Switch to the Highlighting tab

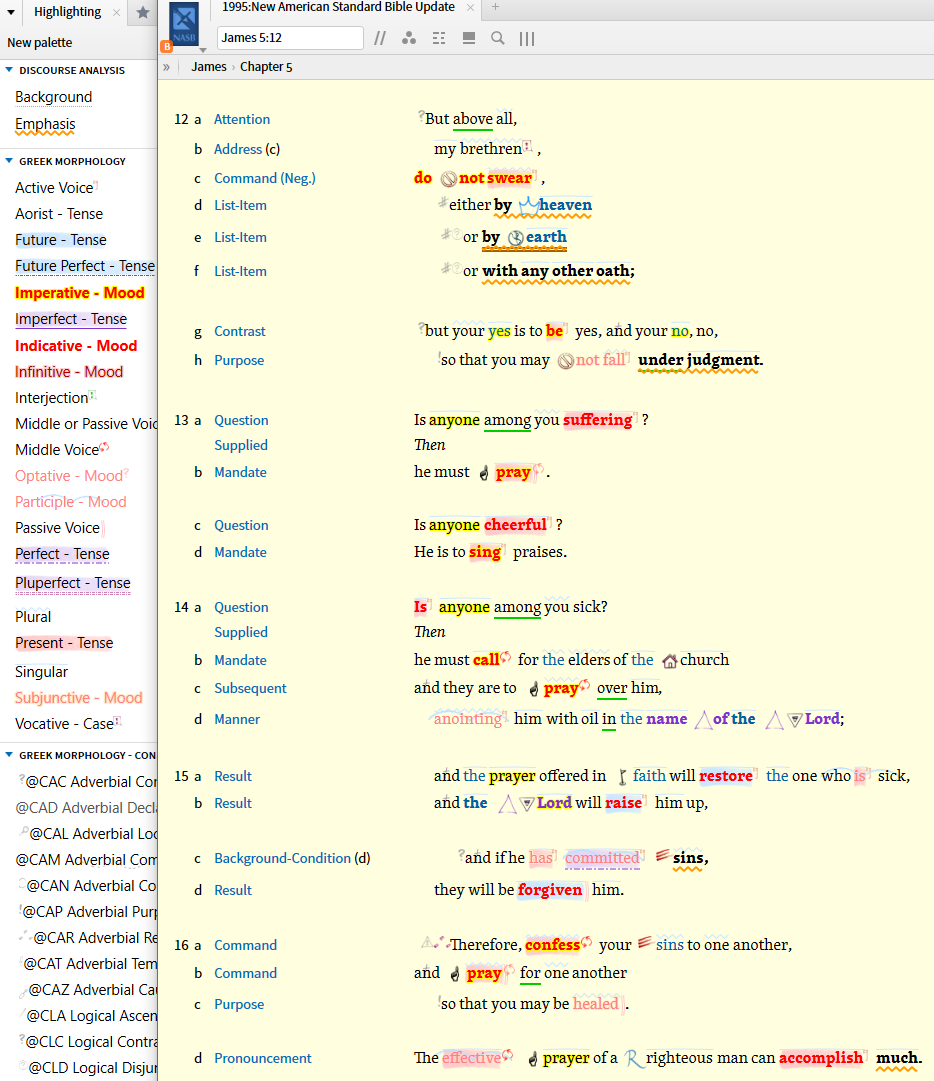click(x=68, y=12)
